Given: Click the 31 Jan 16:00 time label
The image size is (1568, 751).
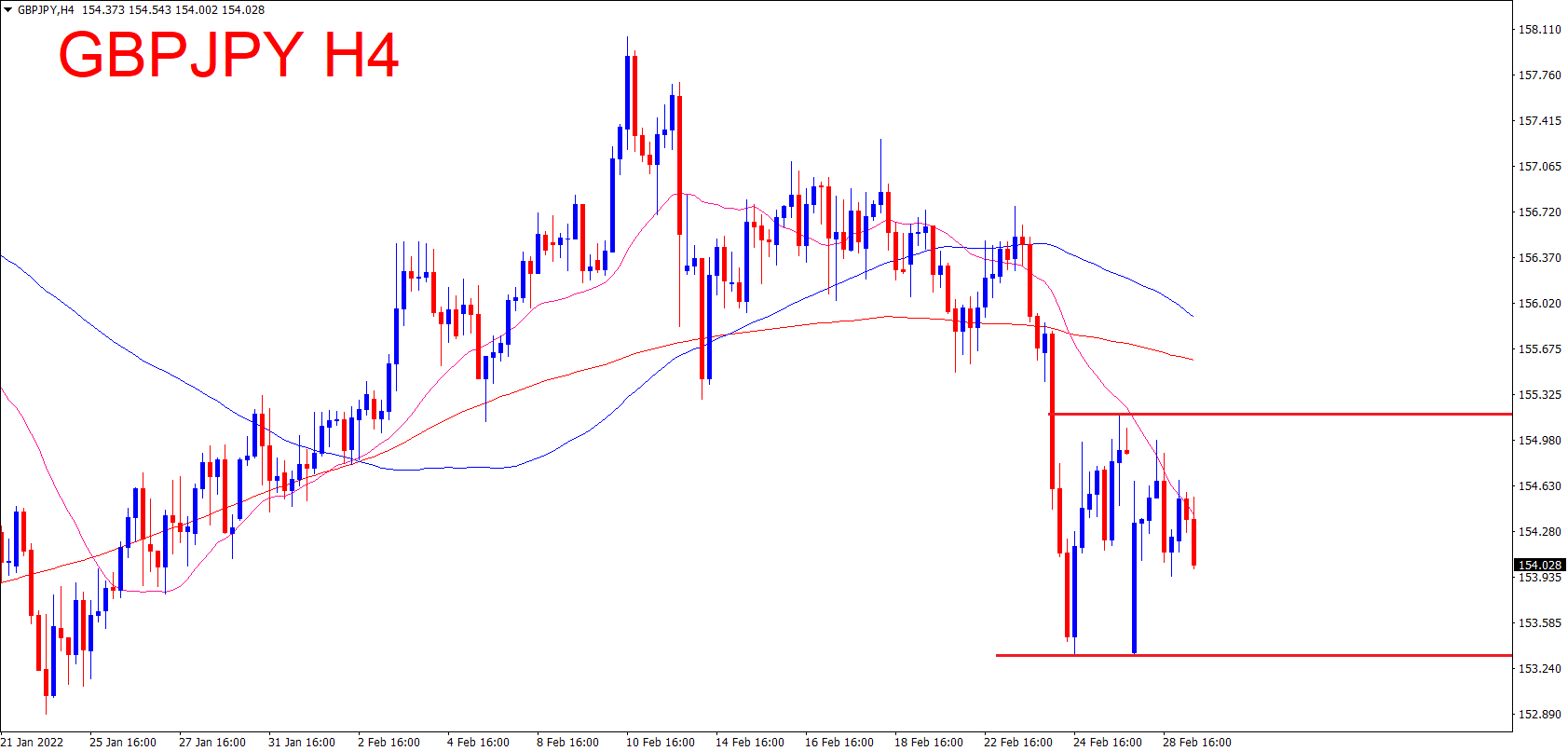Looking at the screenshot, I should pyautogui.click(x=302, y=743).
